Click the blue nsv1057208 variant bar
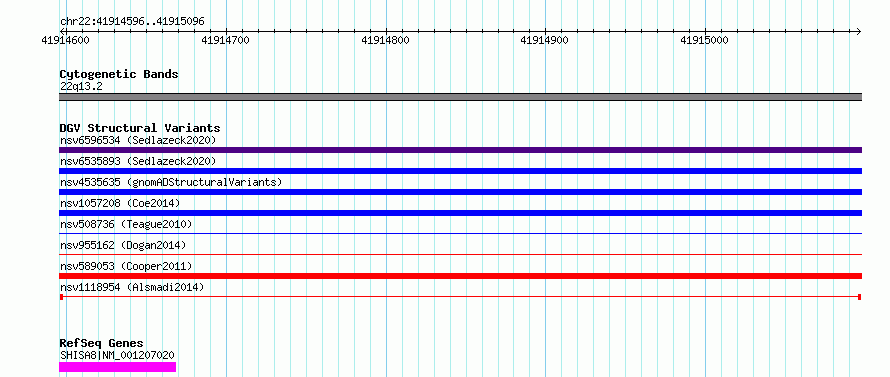The height and width of the screenshot is (377, 890). (x=460, y=213)
